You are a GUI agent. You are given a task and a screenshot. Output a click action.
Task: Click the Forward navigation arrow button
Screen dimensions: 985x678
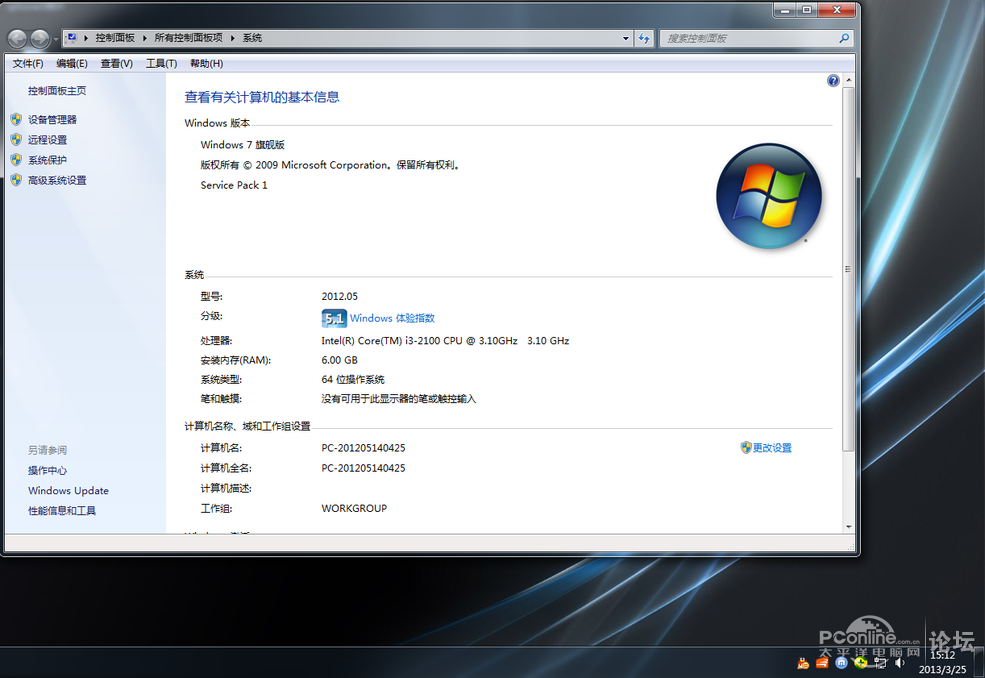pos(40,39)
